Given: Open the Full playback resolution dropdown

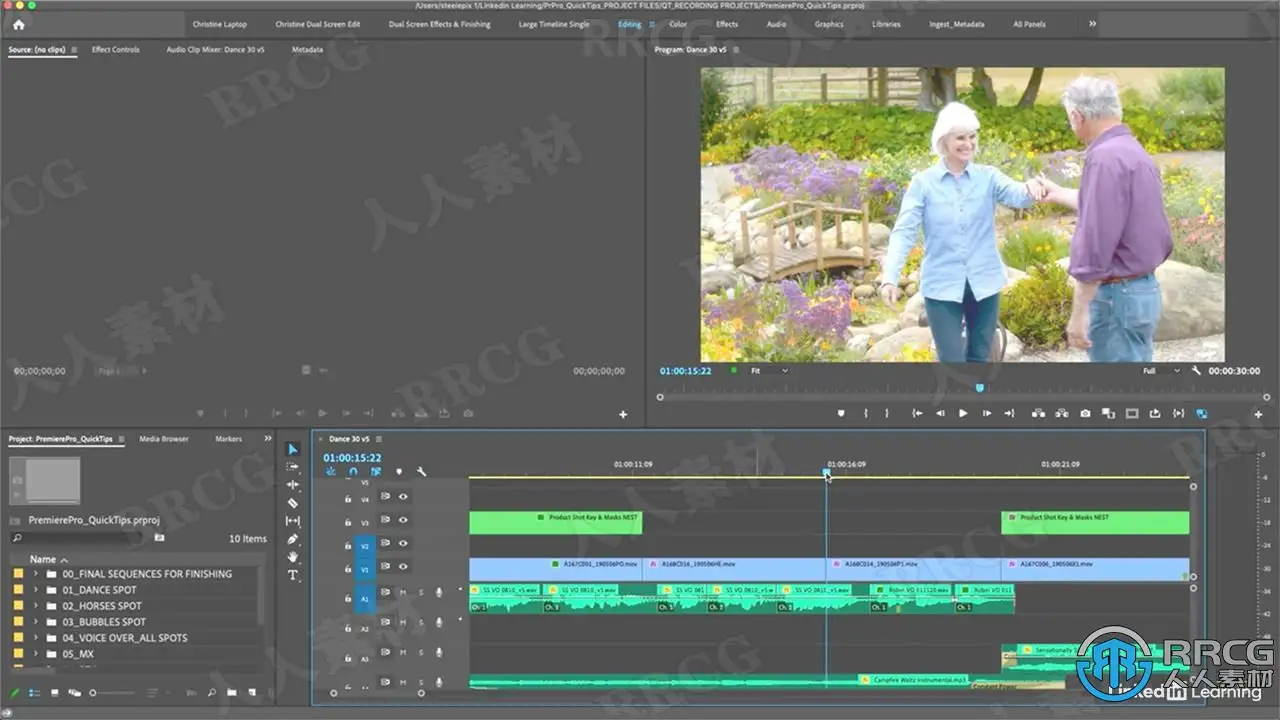Looking at the screenshot, I should [1161, 371].
